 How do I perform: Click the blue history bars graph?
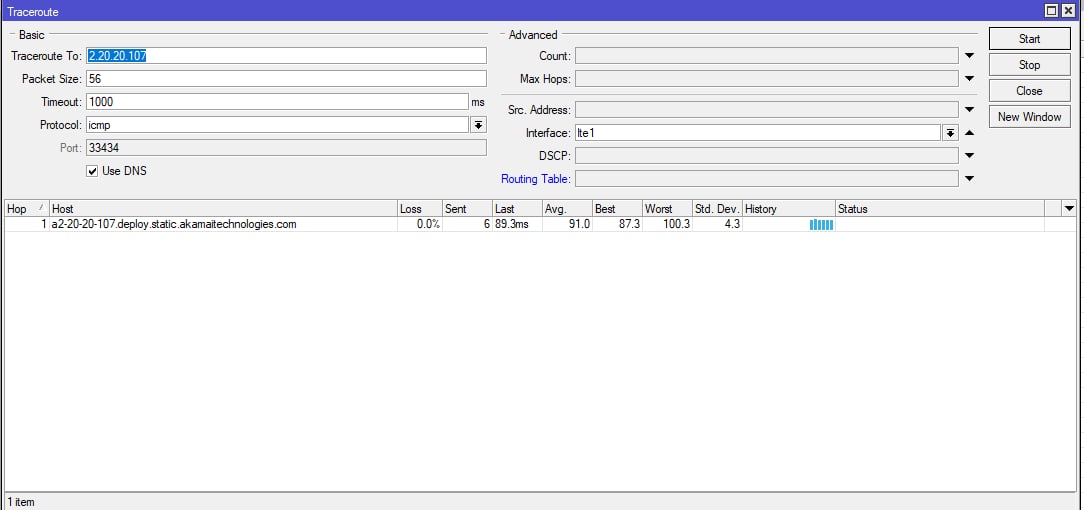pos(821,225)
